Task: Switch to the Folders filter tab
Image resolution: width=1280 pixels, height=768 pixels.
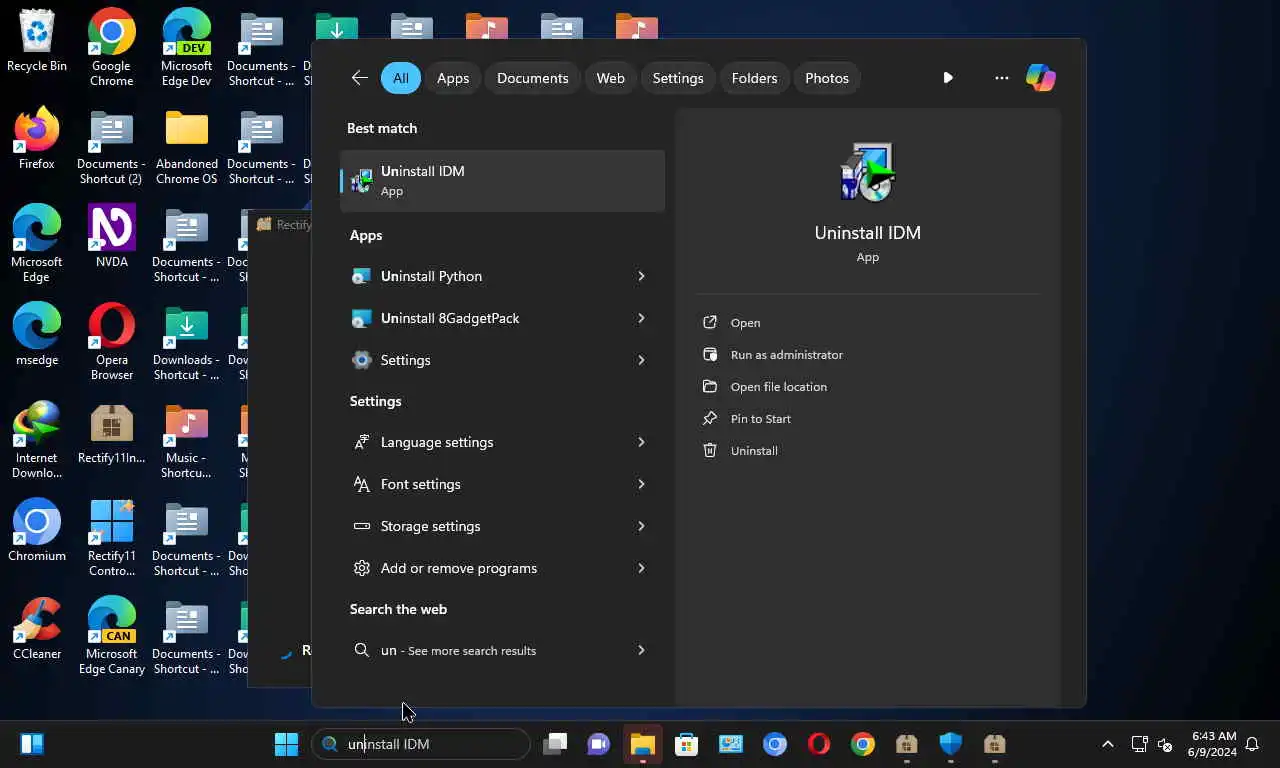Action: point(754,78)
